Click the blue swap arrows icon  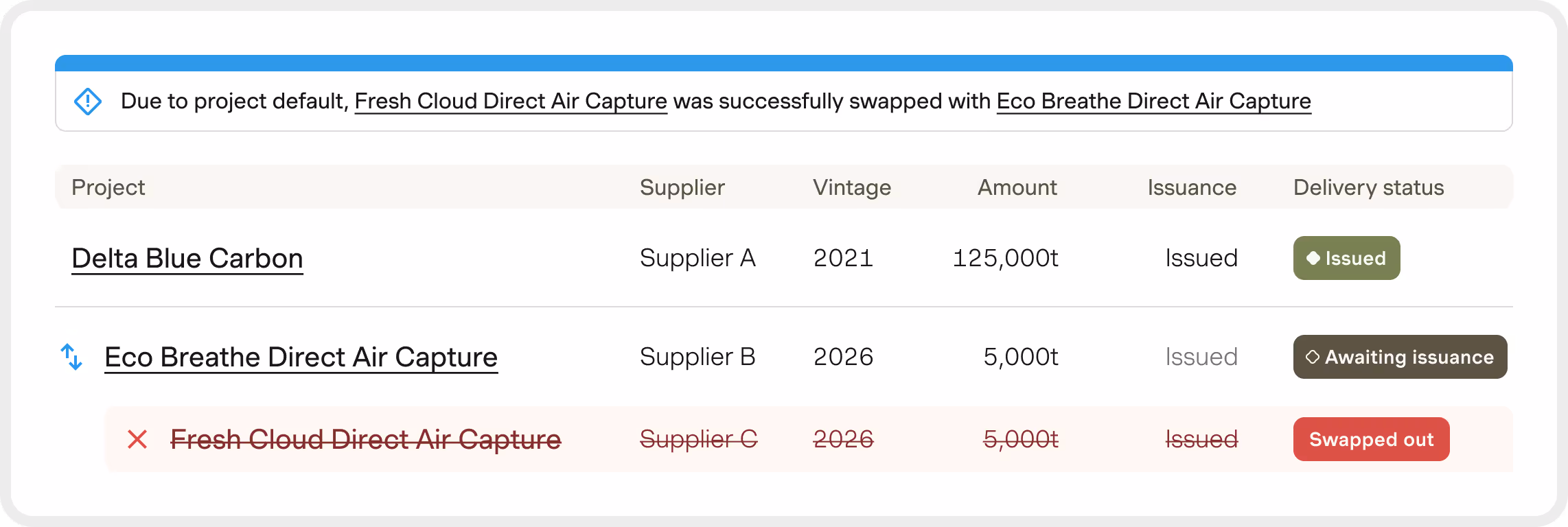[x=71, y=357]
